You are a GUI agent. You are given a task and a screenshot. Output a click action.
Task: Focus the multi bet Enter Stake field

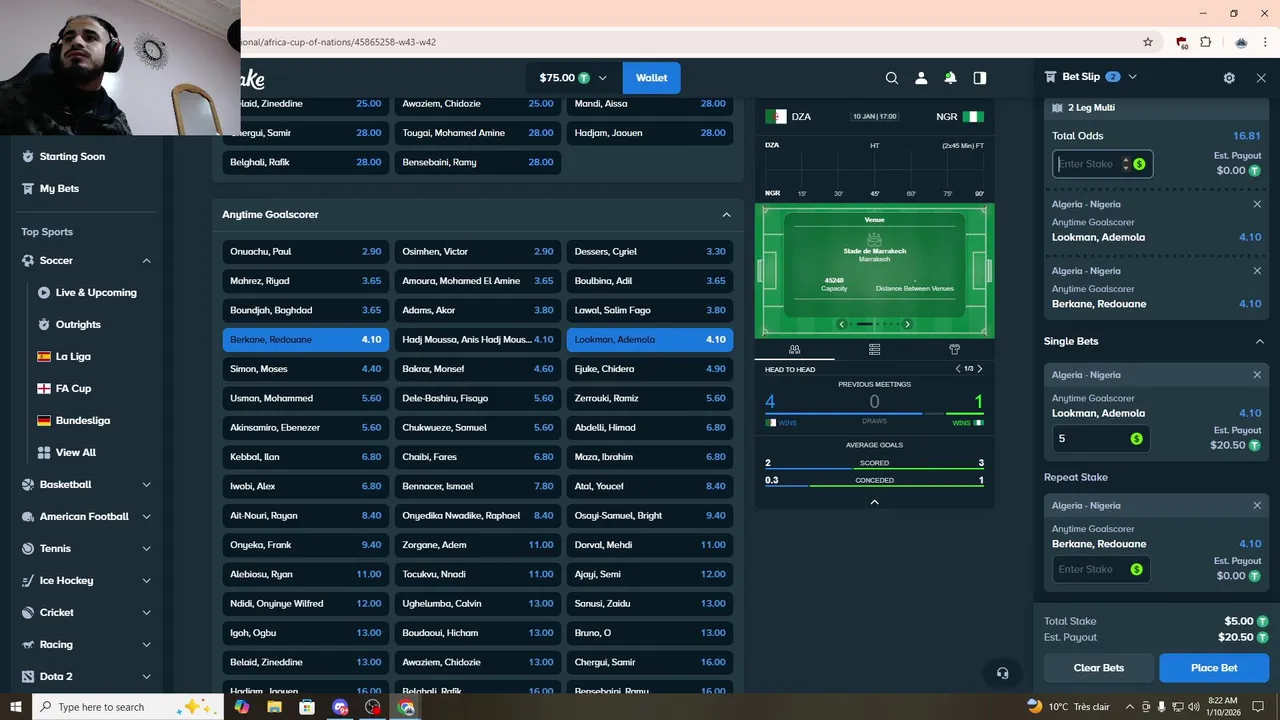click(1102, 164)
